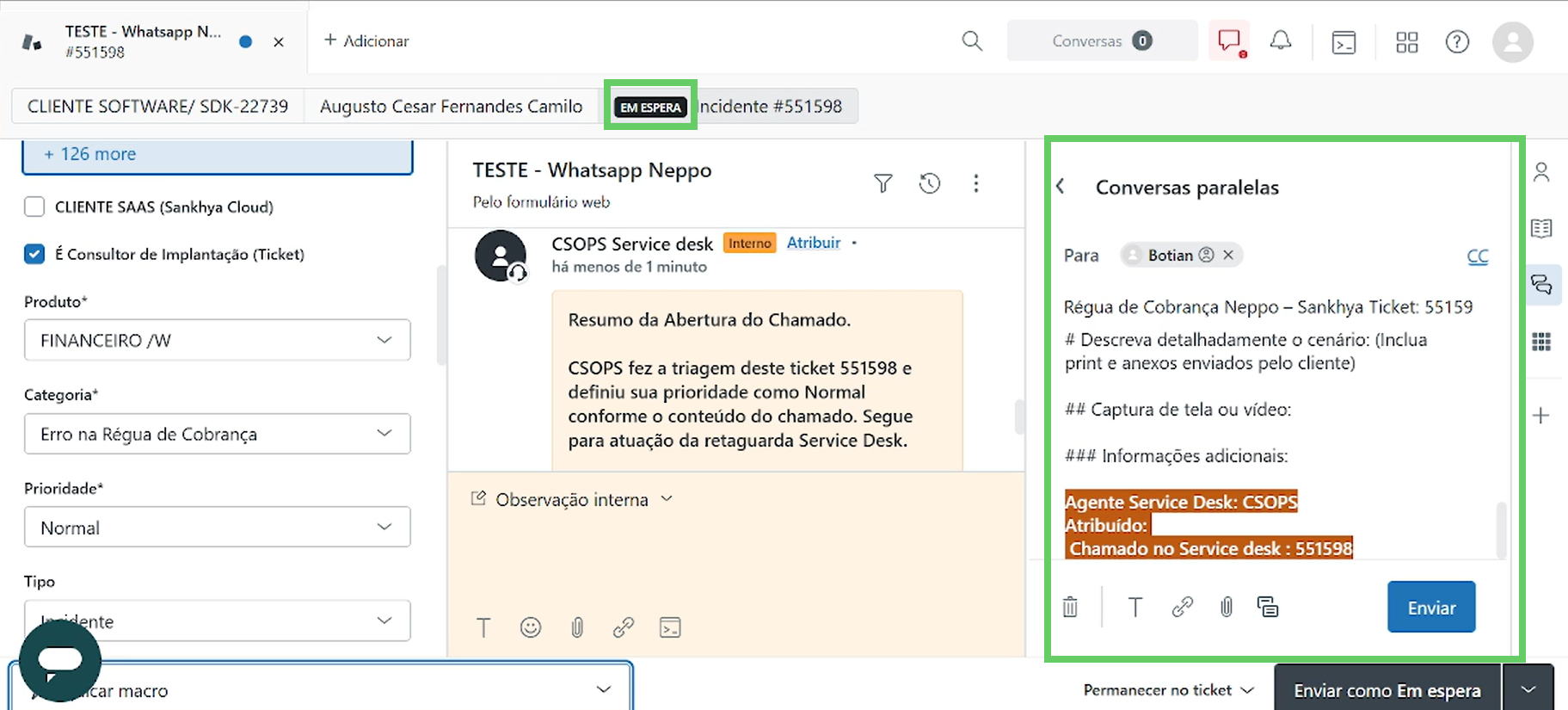Click the Atribuir link

pyautogui.click(x=813, y=243)
